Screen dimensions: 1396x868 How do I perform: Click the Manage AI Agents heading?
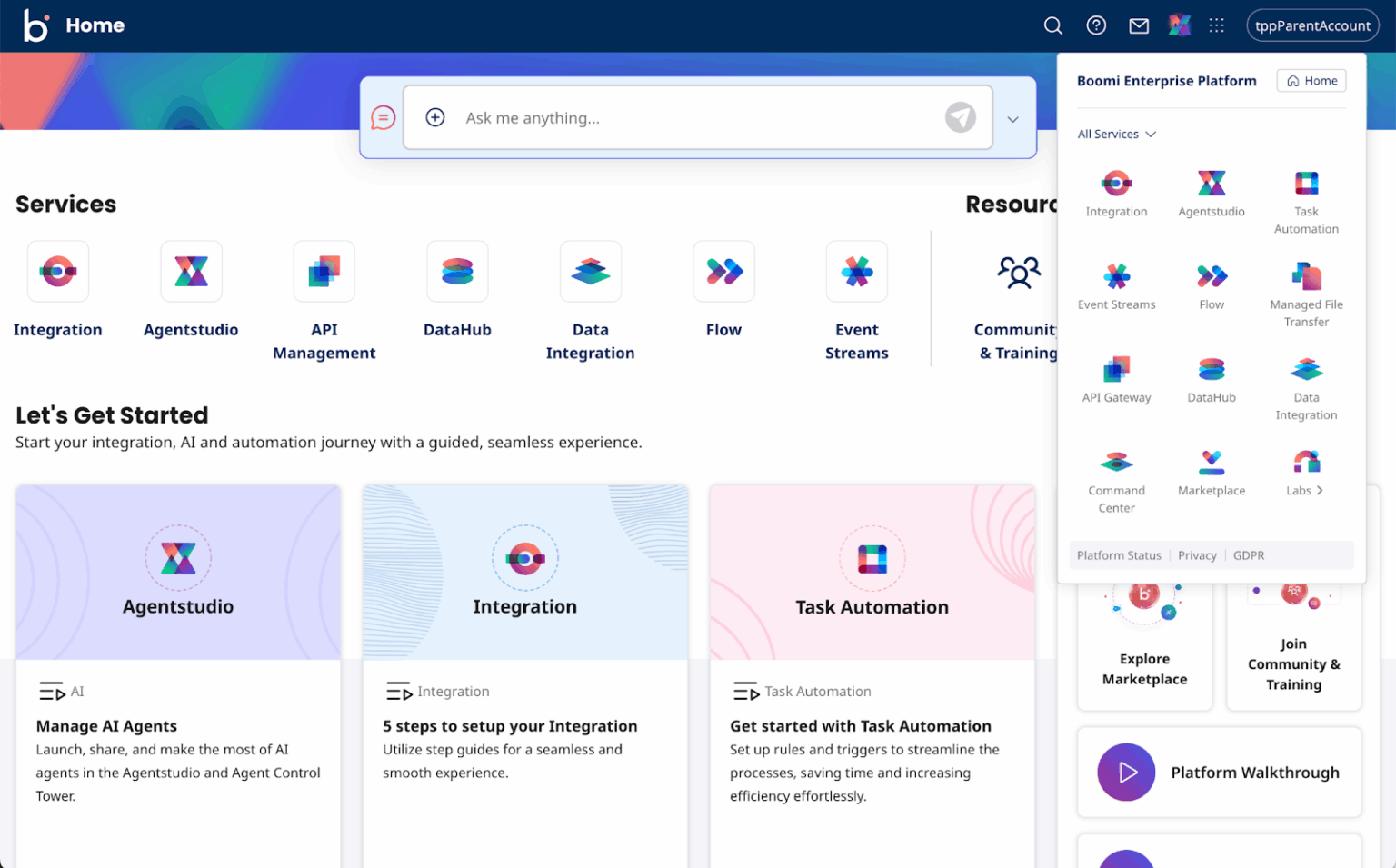tap(106, 726)
